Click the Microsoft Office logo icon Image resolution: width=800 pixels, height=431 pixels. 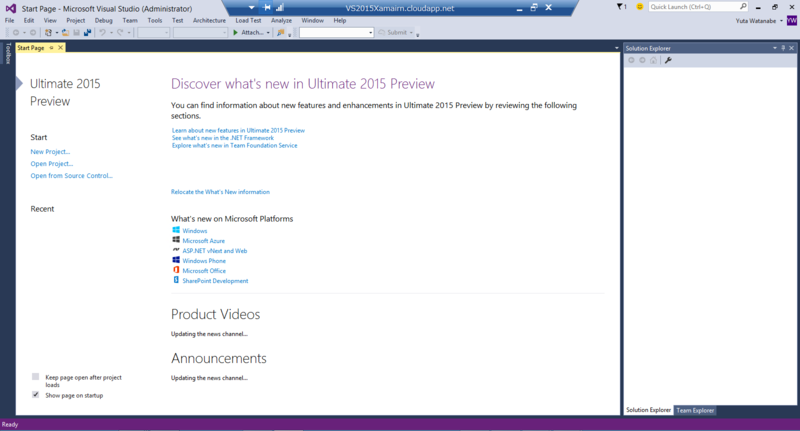(176, 270)
